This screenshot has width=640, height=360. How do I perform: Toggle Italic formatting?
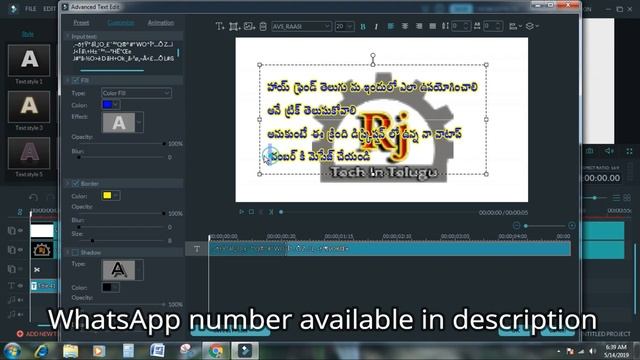376,27
